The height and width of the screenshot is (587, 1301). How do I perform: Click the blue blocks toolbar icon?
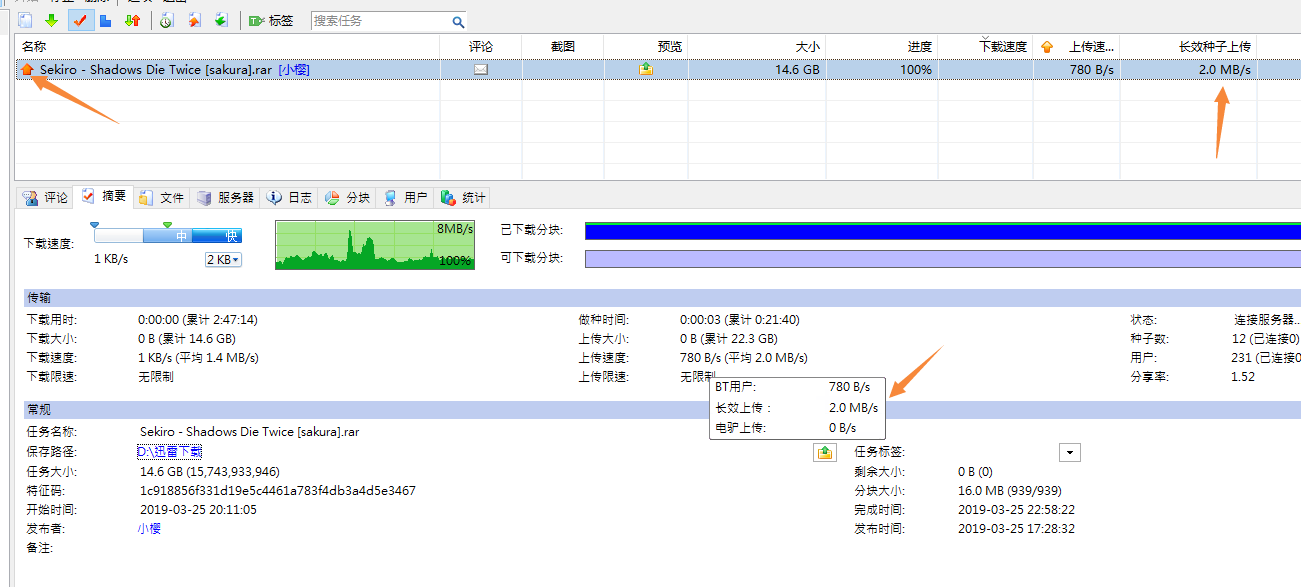[105, 20]
